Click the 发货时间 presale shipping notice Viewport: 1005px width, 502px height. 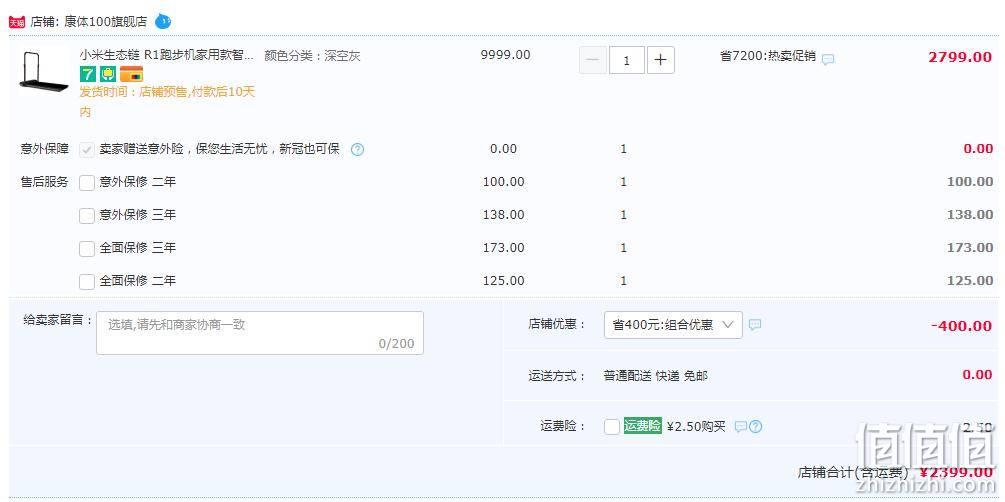point(167,101)
